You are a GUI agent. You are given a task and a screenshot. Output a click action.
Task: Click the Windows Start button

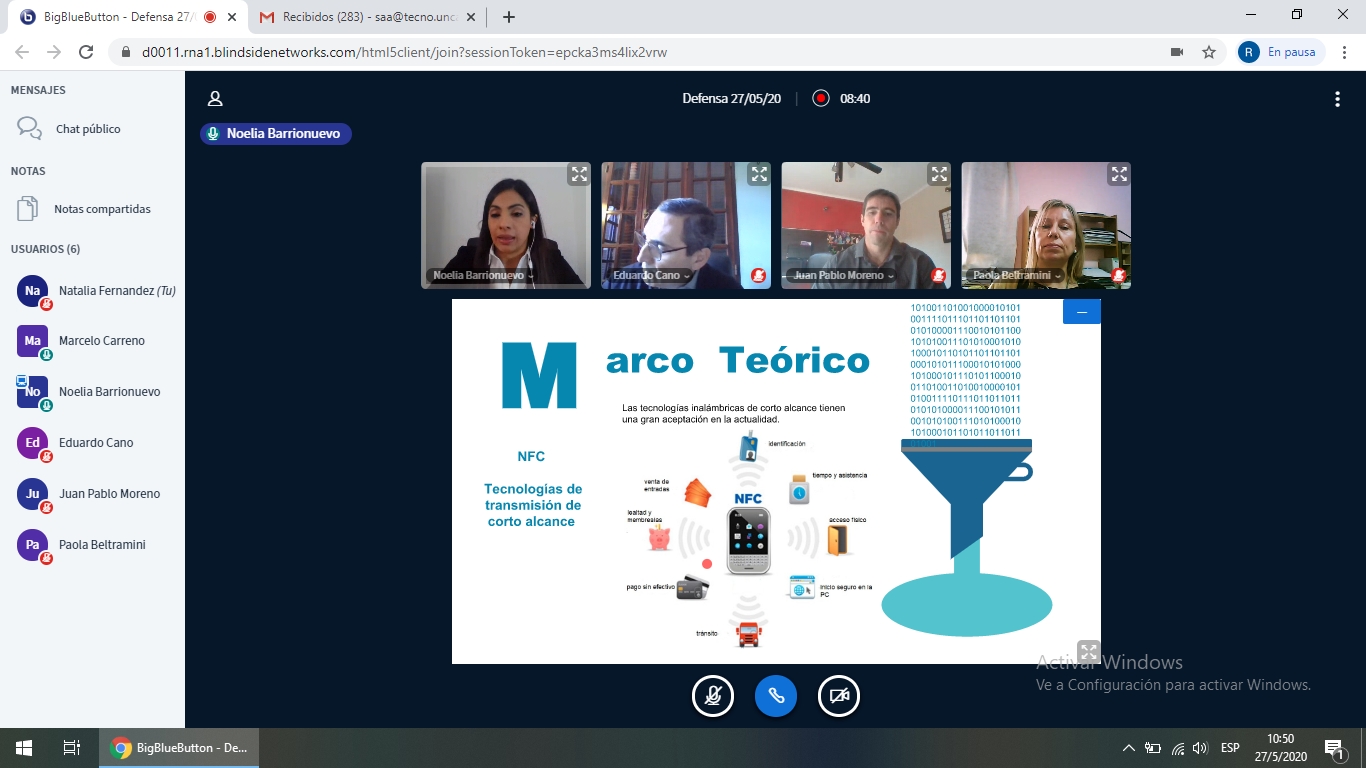click(23, 747)
